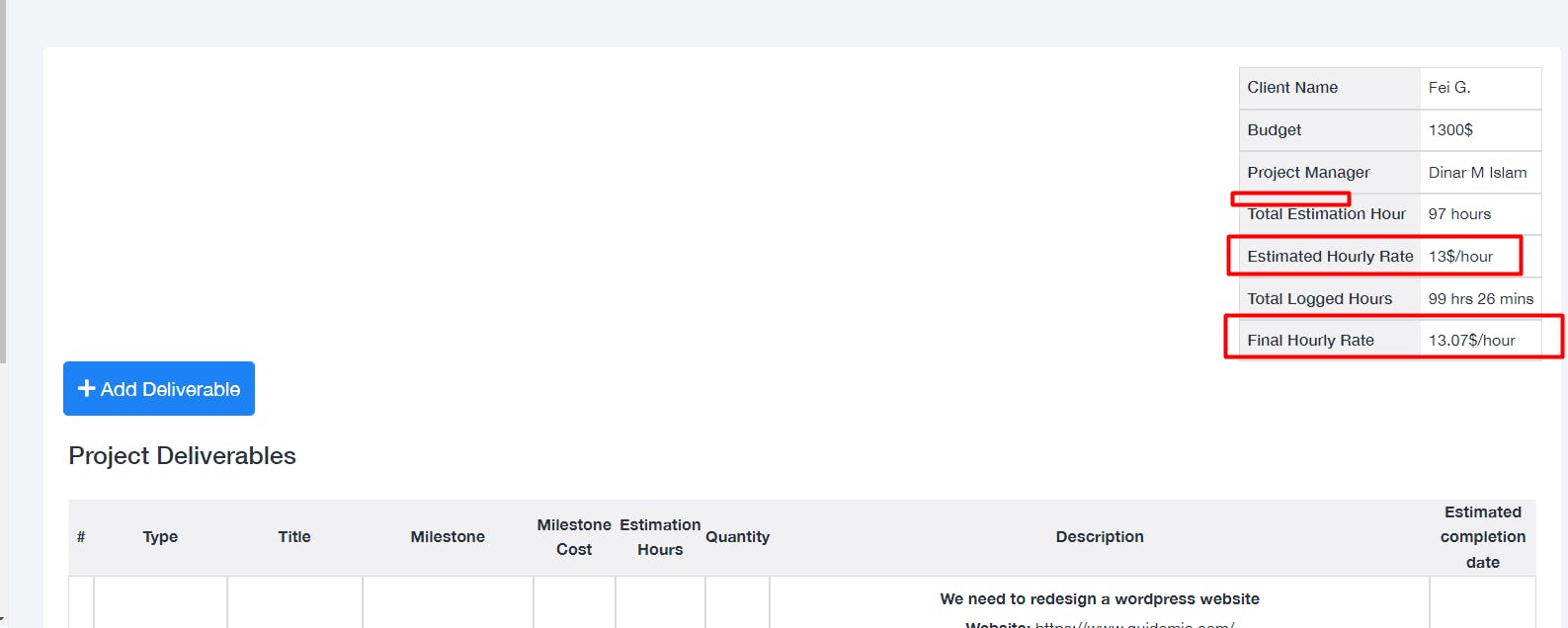
Task: Click the Title column header
Action: pos(294,537)
